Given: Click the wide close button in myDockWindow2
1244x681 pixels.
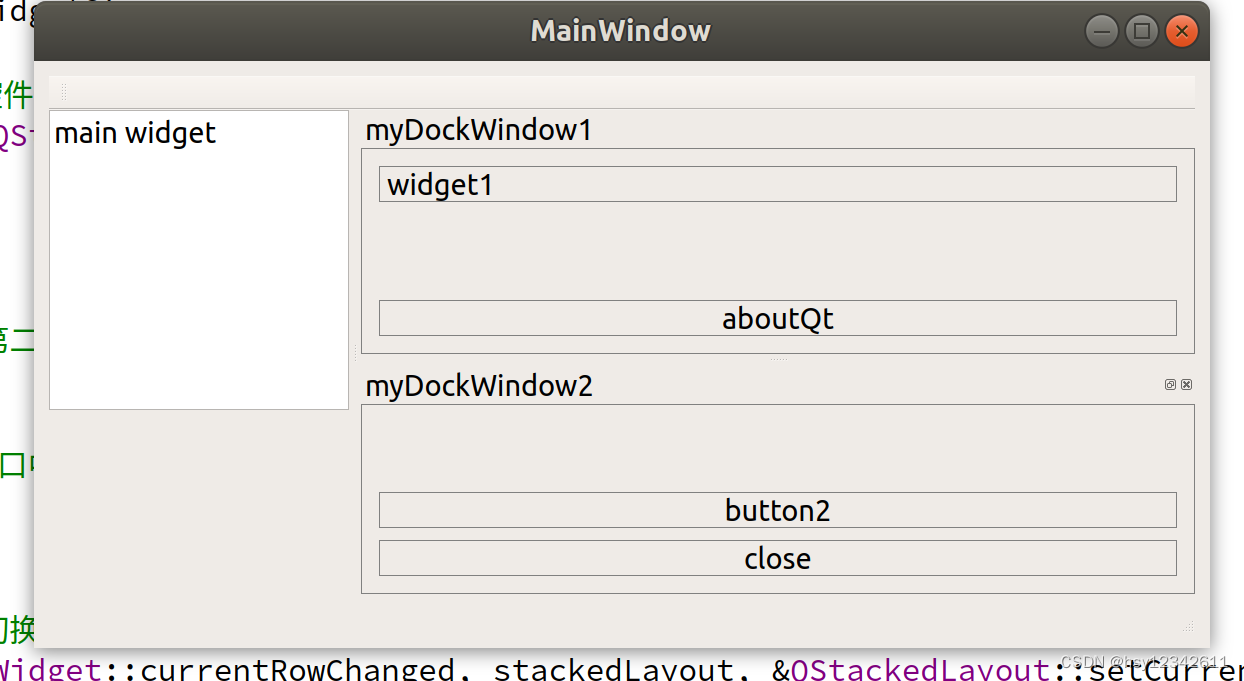Looking at the screenshot, I should tap(777, 558).
